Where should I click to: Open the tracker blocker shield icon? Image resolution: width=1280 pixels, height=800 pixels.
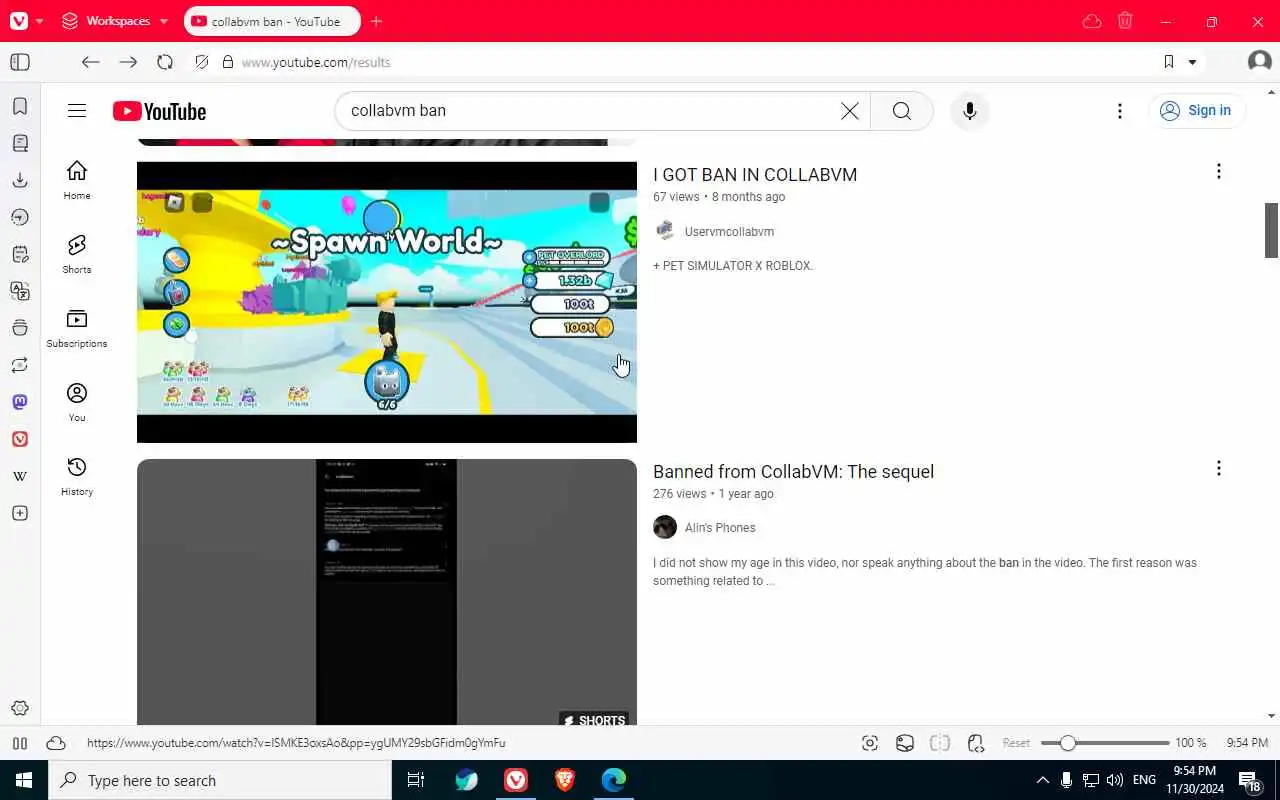click(x=202, y=62)
